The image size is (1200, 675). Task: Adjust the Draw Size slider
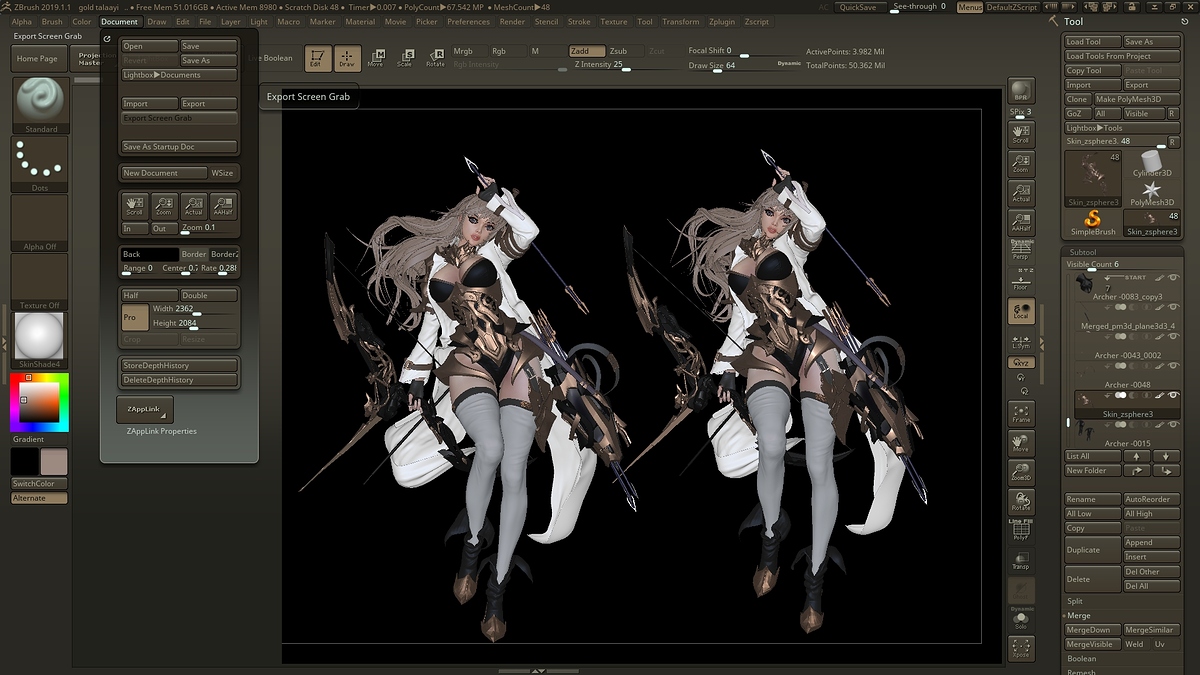coord(743,66)
